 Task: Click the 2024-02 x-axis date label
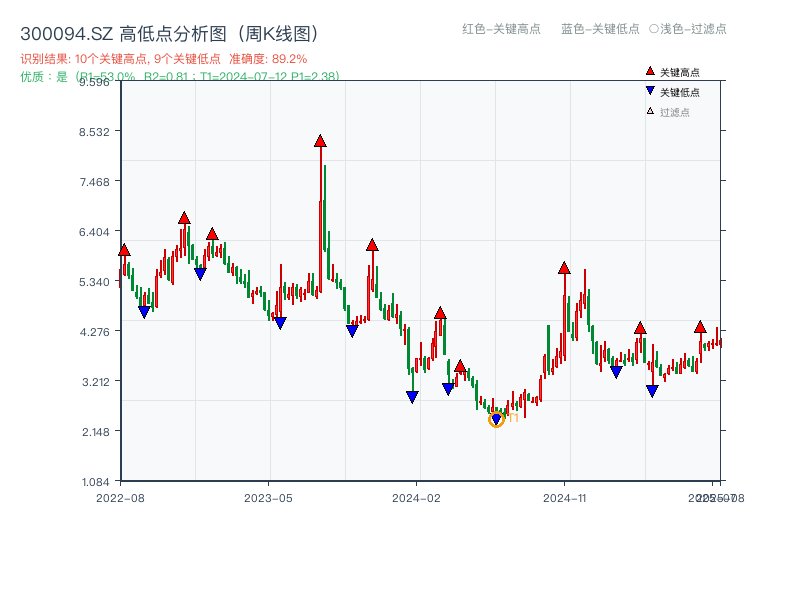click(x=416, y=498)
